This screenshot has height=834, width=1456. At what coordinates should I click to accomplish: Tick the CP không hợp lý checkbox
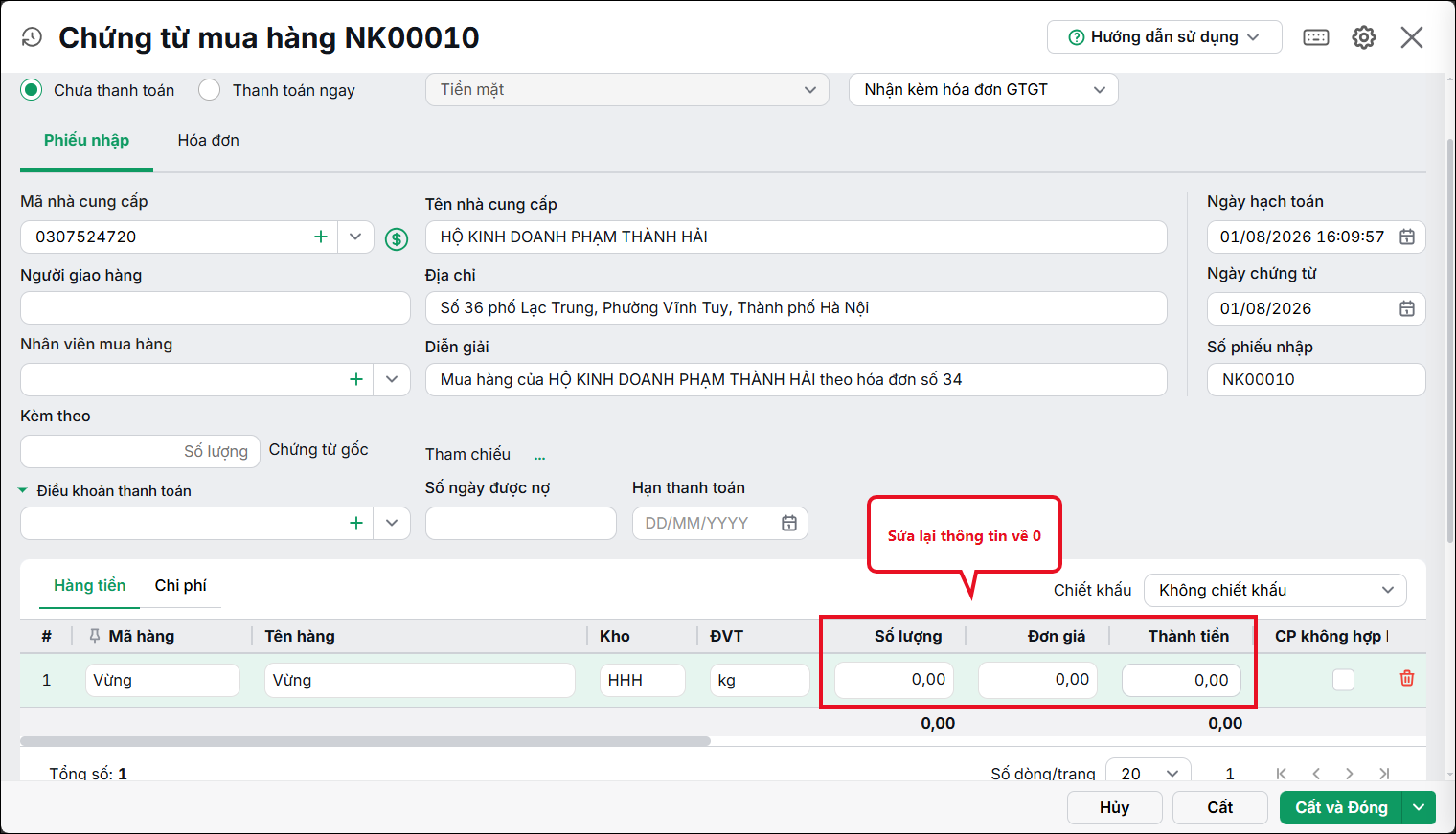1344,680
